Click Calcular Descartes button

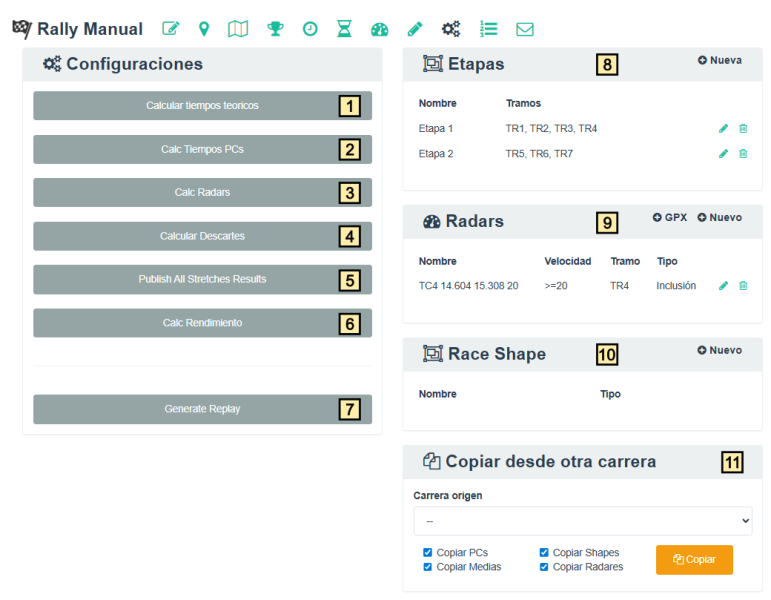pyautogui.click(x=203, y=236)
